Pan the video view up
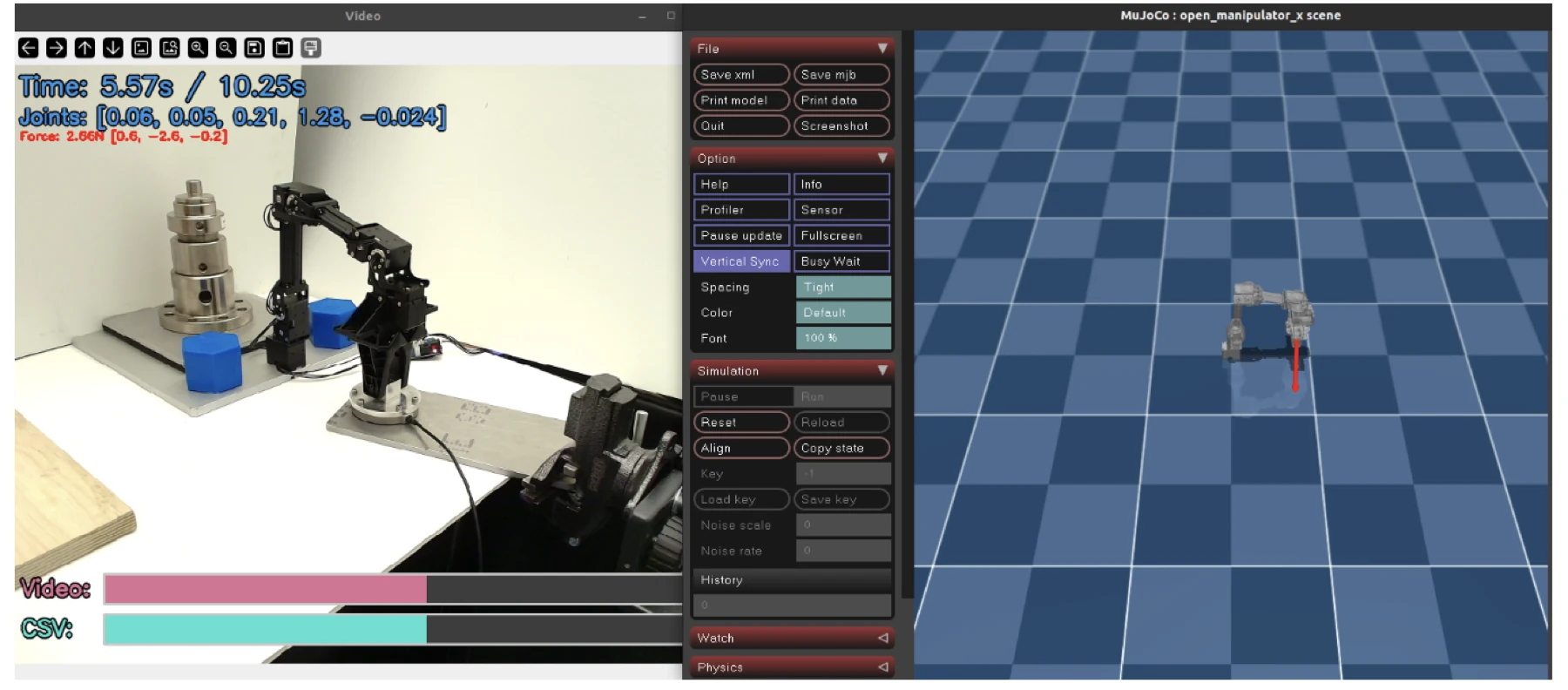Image resolution: width=1568 pixels, height=690 pixels. pos(84,48)
